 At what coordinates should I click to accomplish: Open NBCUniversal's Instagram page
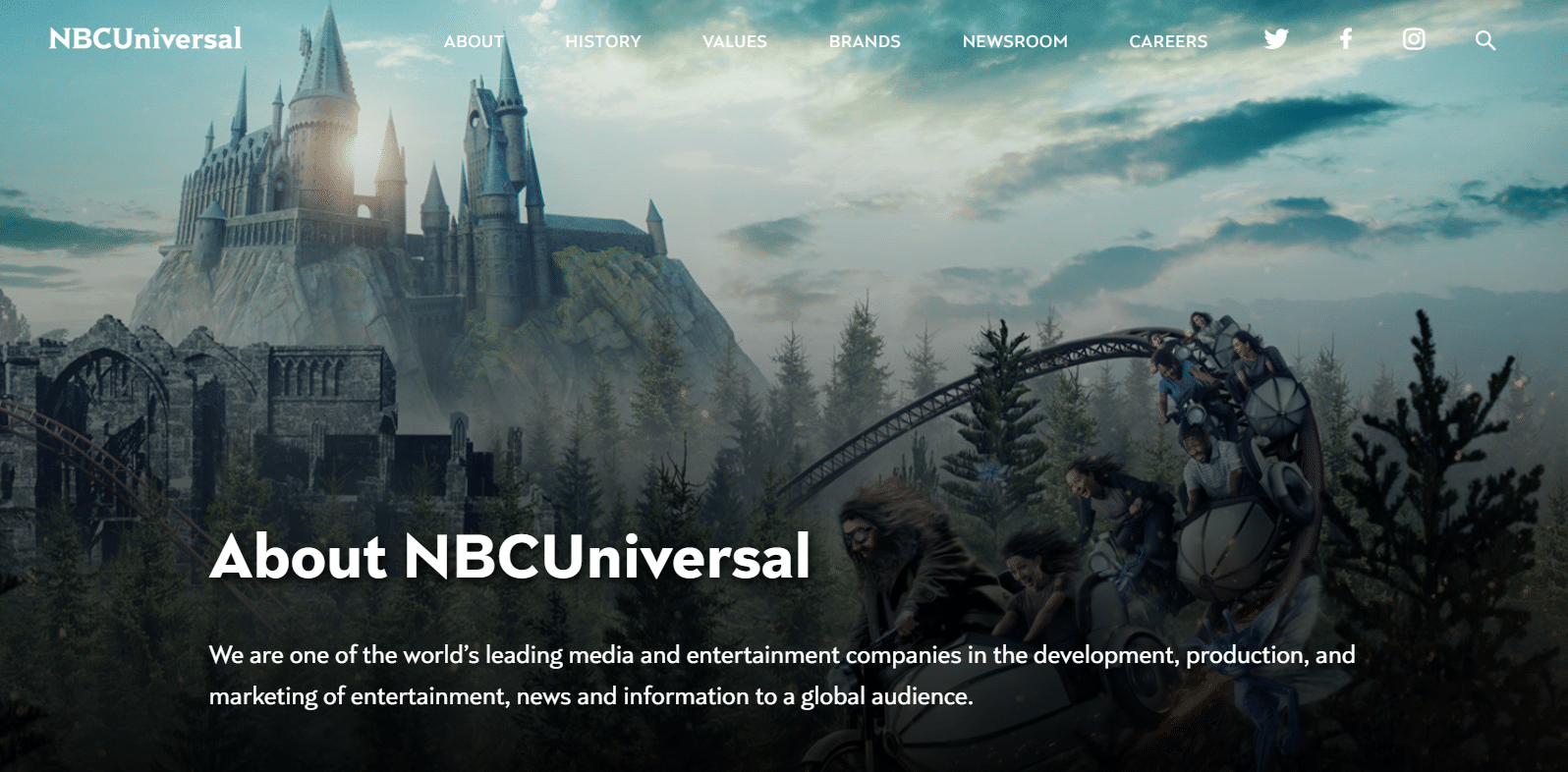pyautogui.click(x=1414, y=39)
